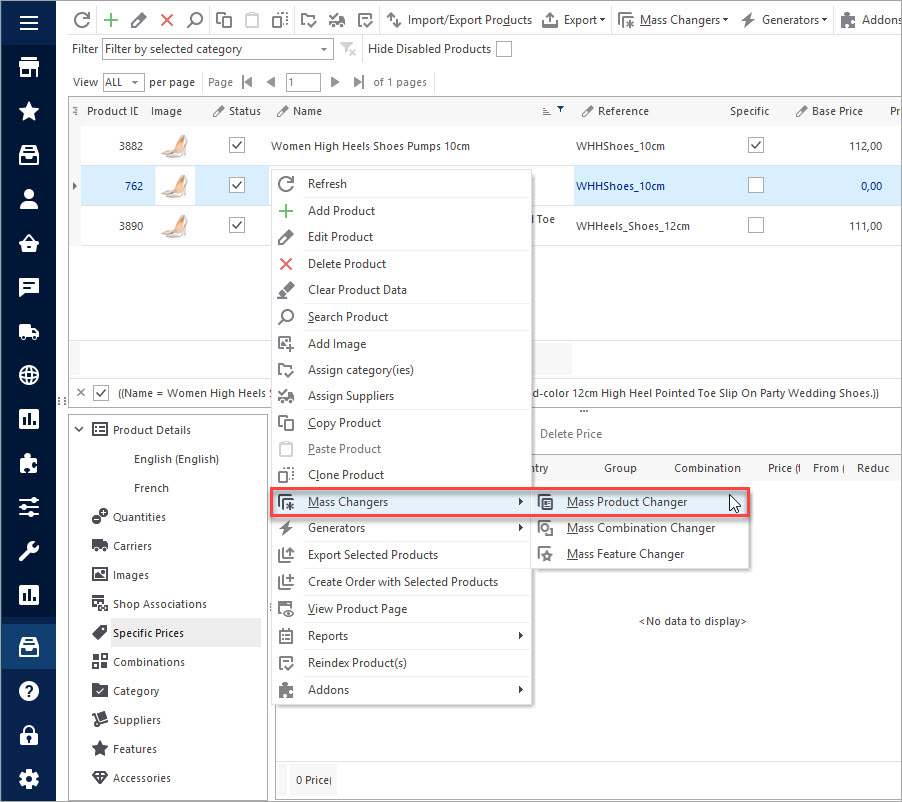Open the globe localization sidebar icon
This screenshot has width=902, height=802.
click(29, 375)
